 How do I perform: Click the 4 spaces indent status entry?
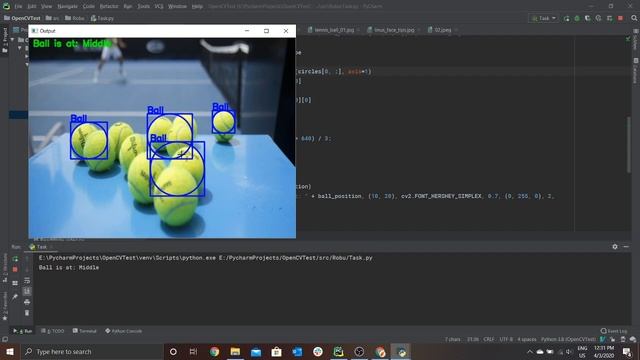point(527,340)
